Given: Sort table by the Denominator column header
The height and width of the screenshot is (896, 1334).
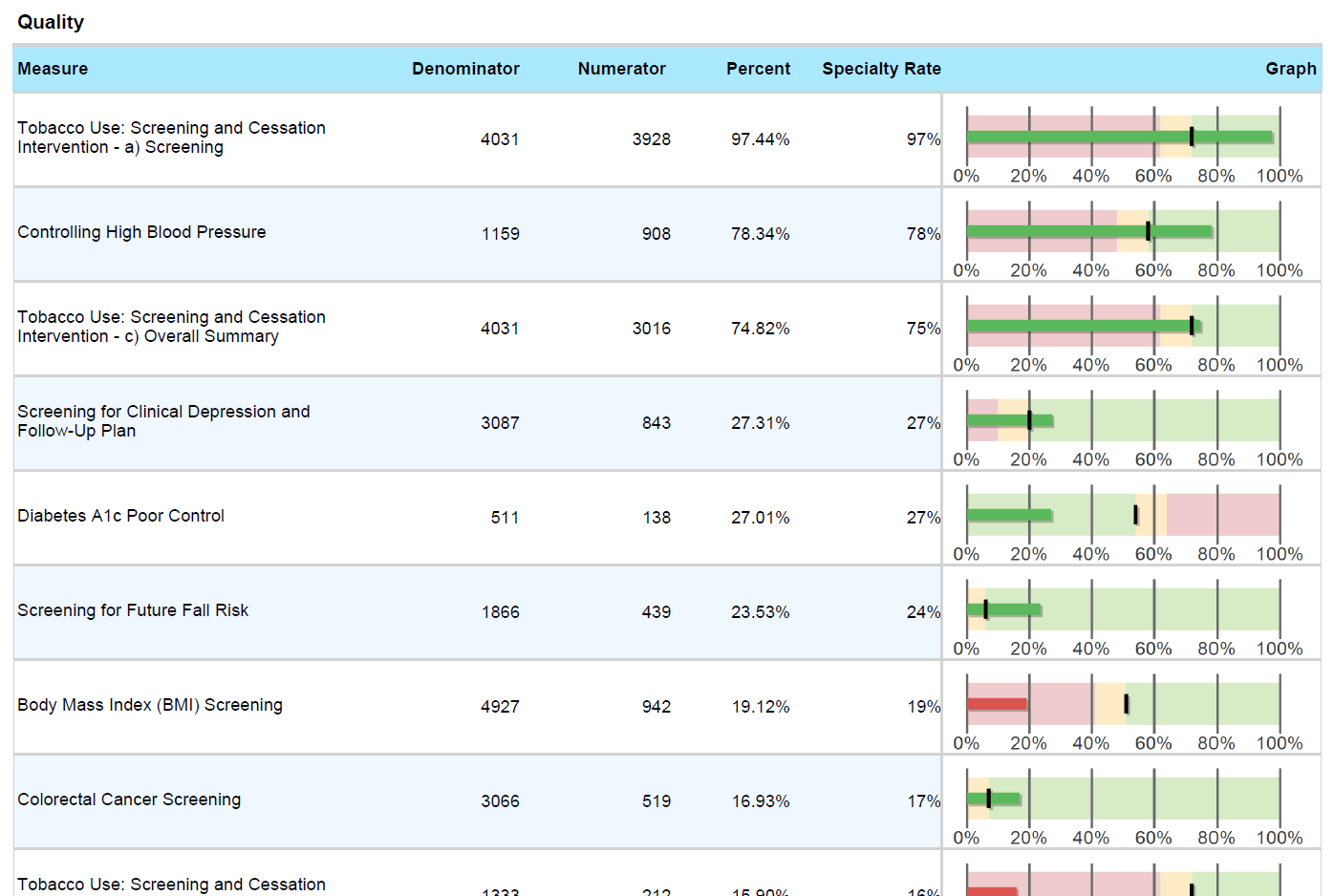Looking at the screenshot, I should point(465,69).
